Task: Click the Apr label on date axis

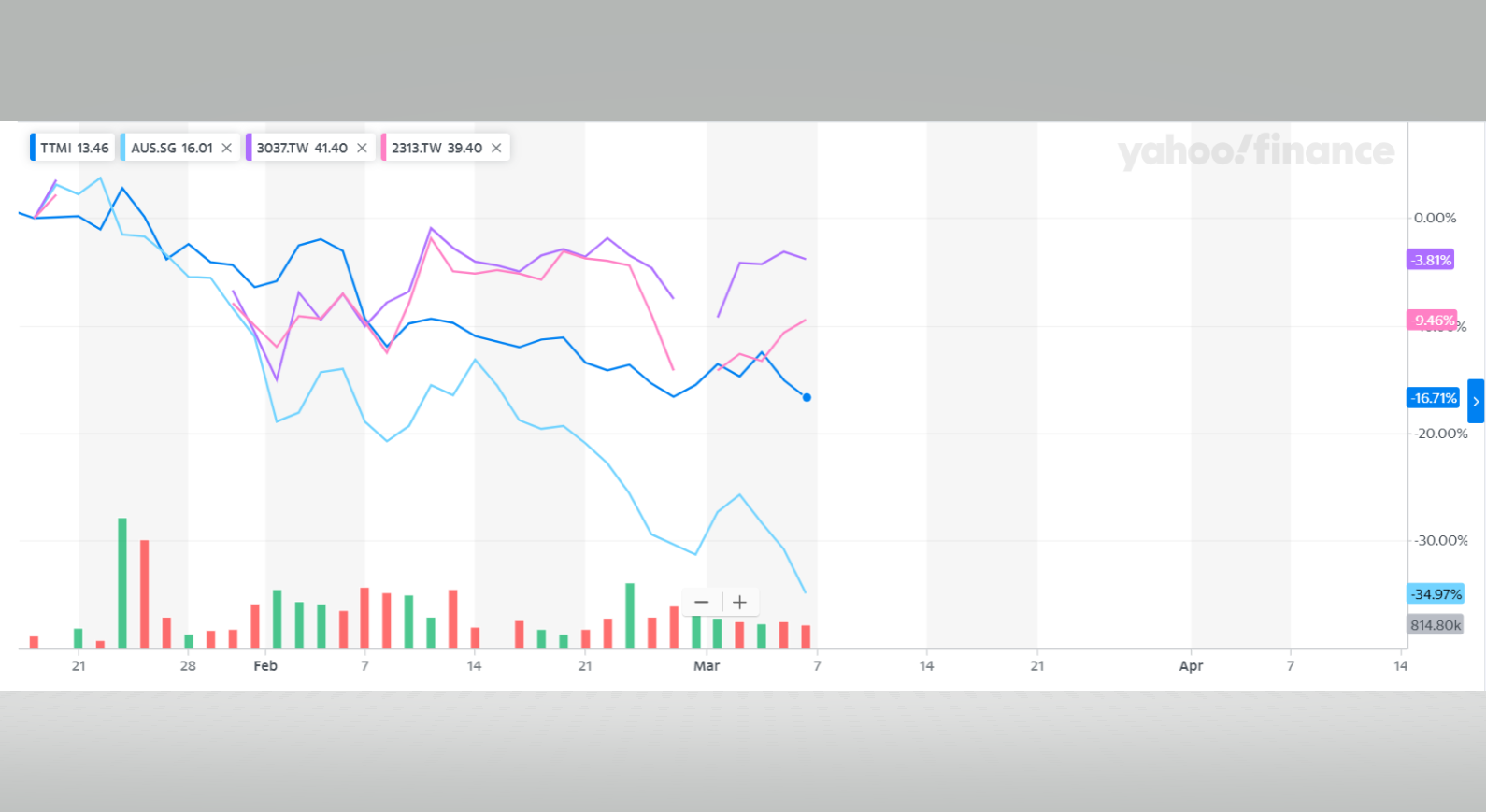Action: [1191, 666]
